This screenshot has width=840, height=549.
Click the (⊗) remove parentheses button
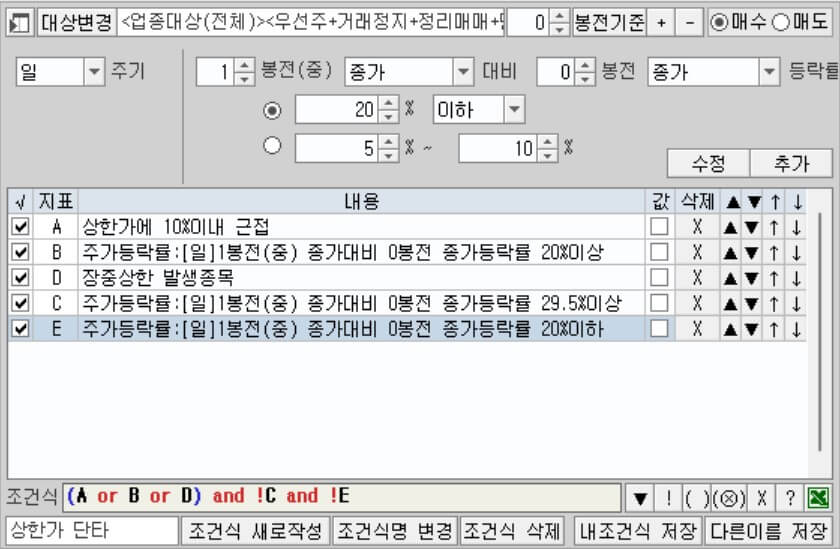click(x=729, y=498)
